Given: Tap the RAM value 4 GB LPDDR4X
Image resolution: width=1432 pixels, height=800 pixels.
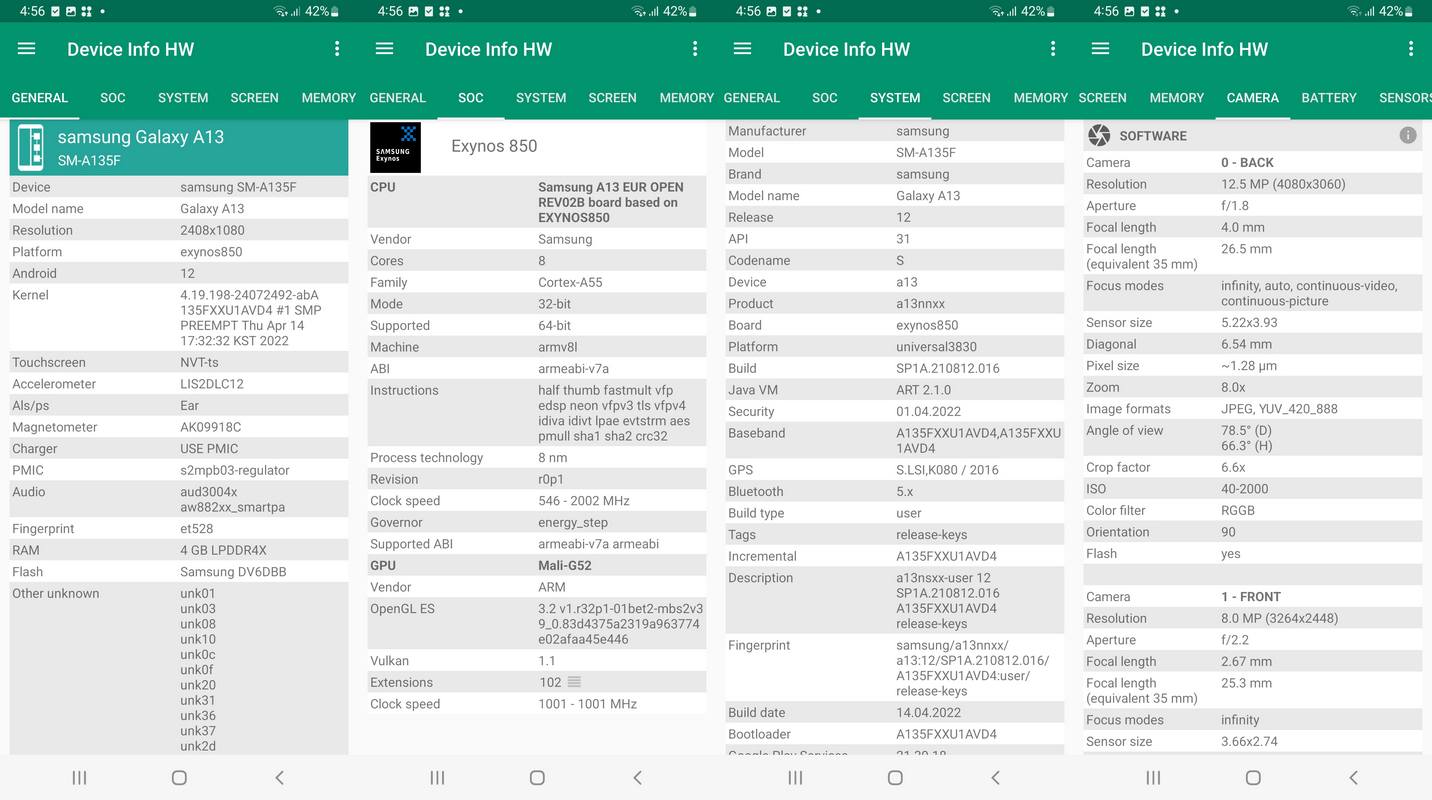Looking at the screenshot, I should (x=223, y=550).
